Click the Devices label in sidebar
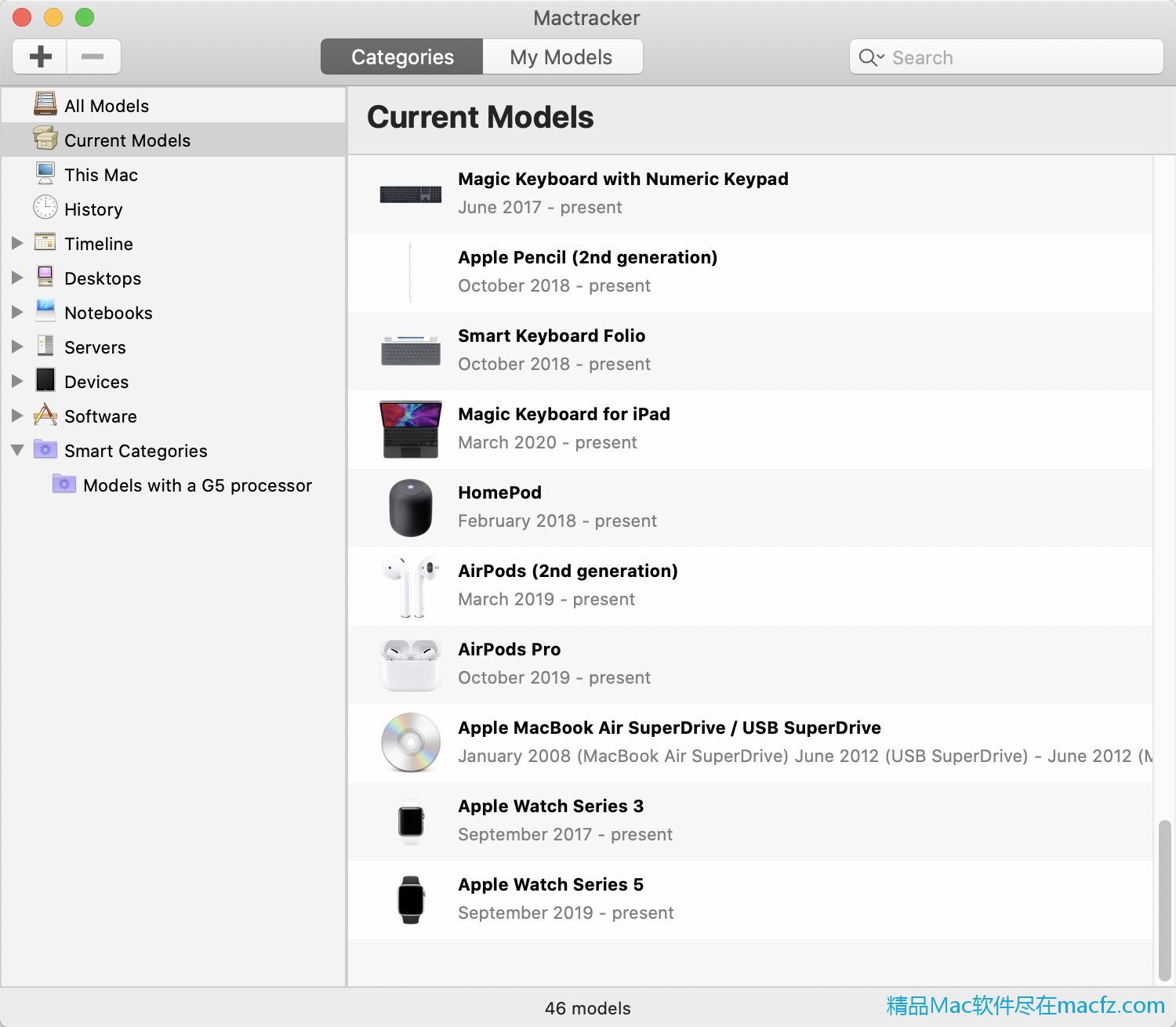Viewport: 1176px width, 1027px height. click(96, 382)
